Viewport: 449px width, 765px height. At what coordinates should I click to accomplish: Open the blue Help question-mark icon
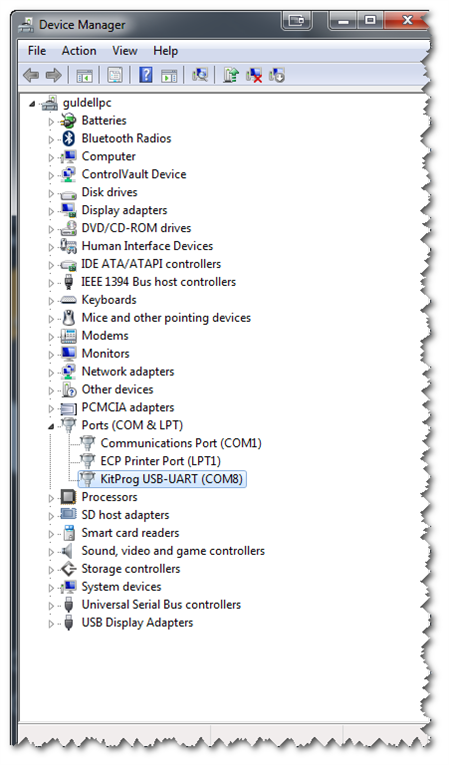click(x=146, y=75)
